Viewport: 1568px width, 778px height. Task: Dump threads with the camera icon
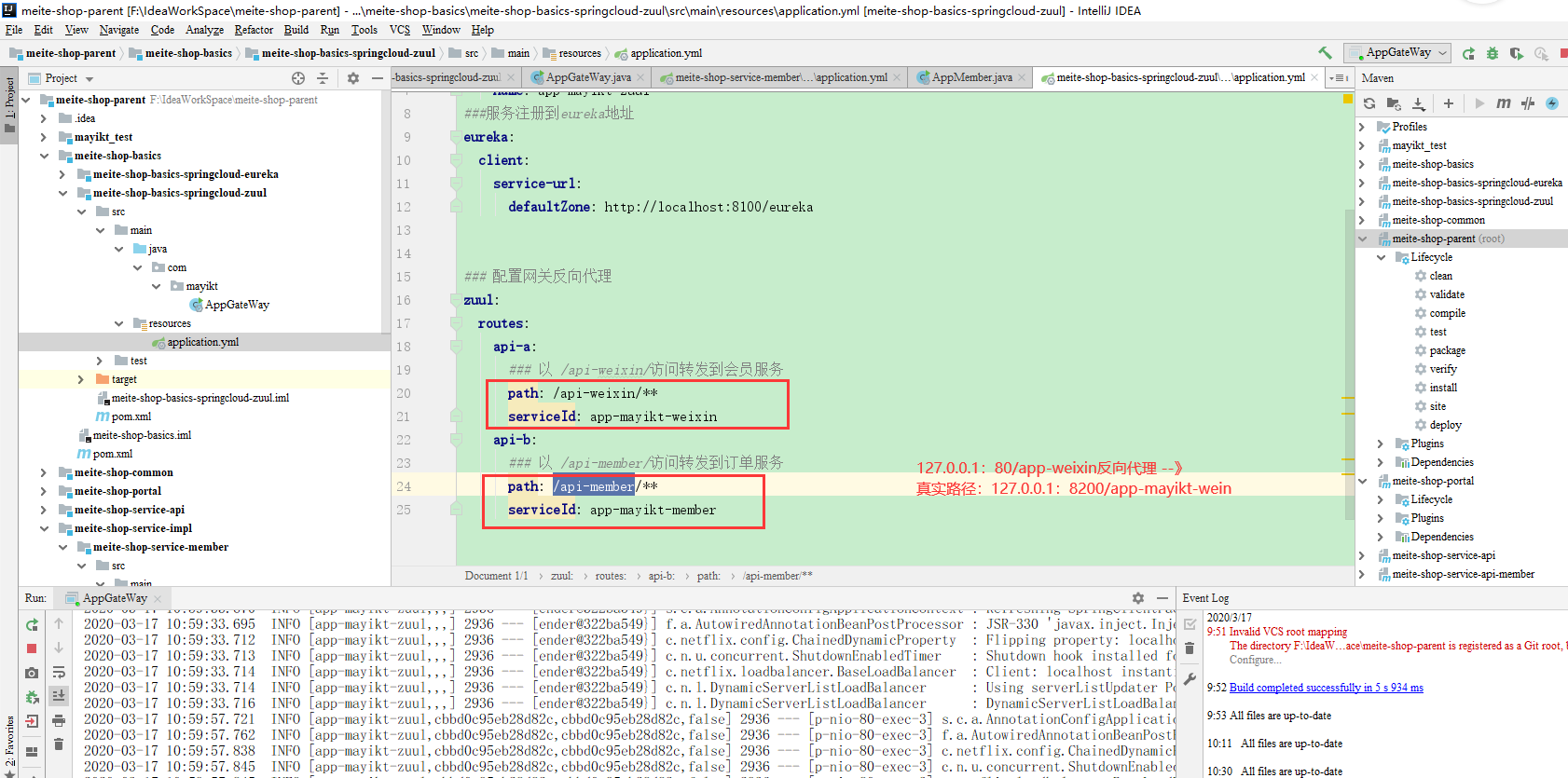tap(32, 673)
